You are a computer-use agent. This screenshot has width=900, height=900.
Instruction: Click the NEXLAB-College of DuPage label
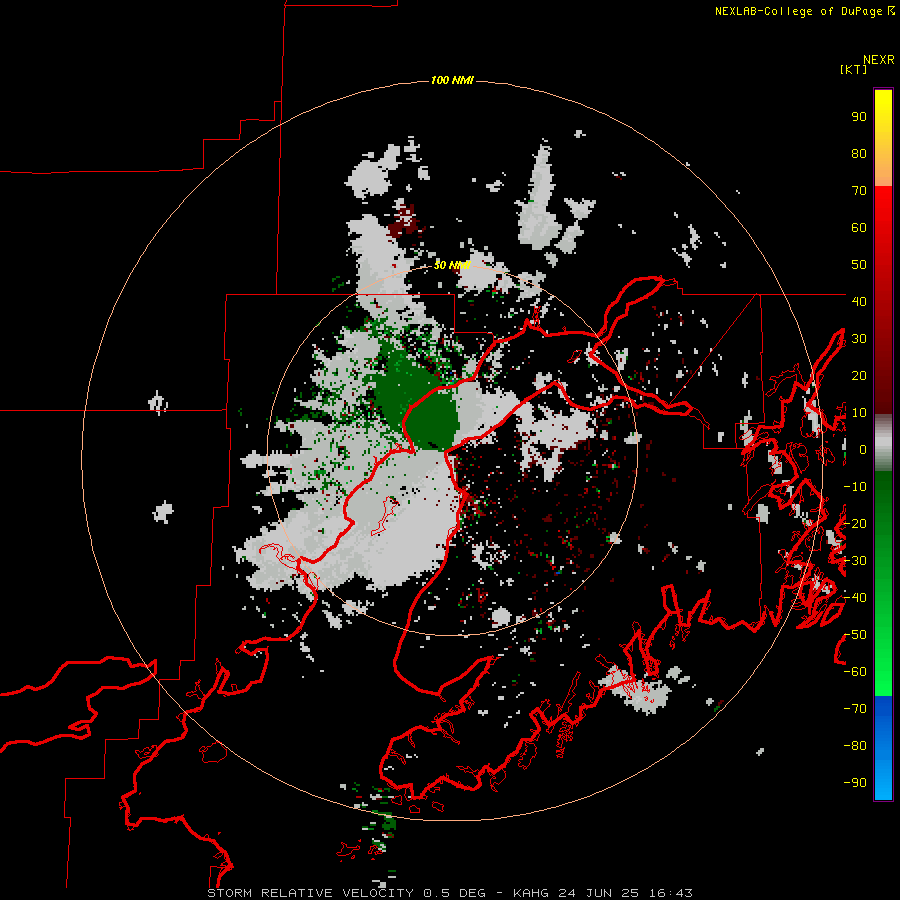point(804,11)
